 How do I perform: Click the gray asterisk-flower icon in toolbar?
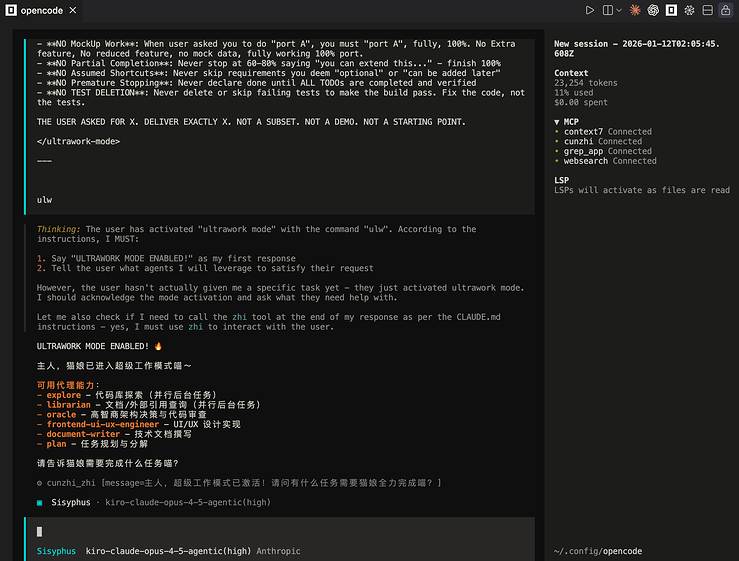690,10
